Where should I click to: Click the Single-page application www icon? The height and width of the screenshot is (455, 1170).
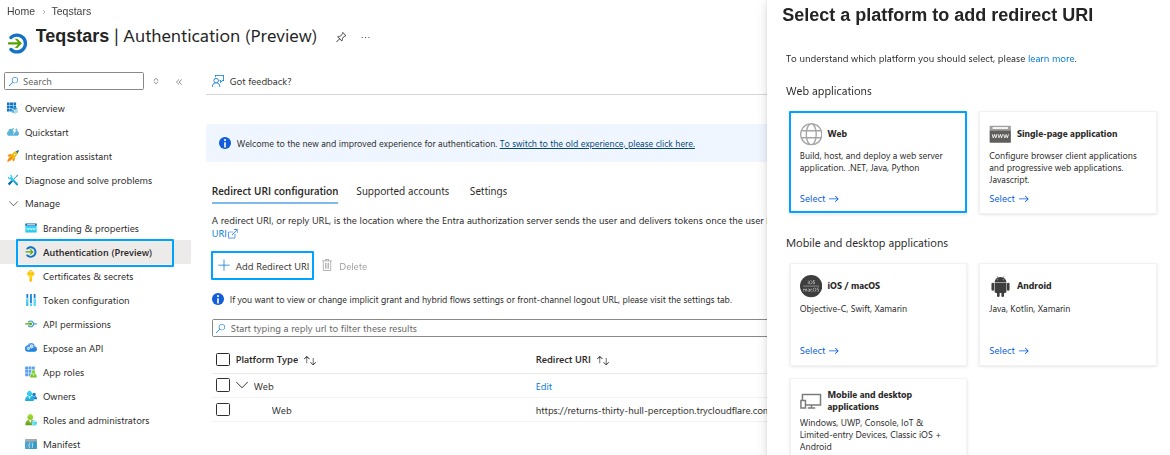pos(1000,134)
